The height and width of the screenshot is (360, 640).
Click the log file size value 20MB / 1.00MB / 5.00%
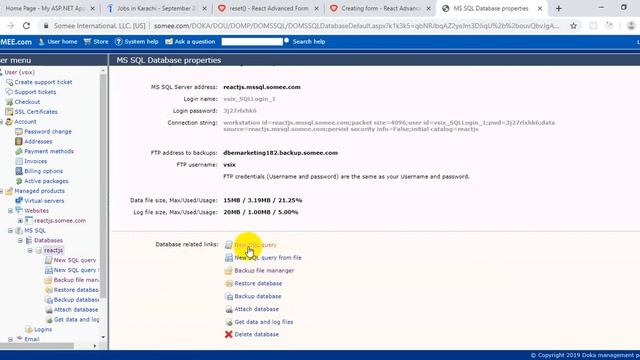[260, 212]
